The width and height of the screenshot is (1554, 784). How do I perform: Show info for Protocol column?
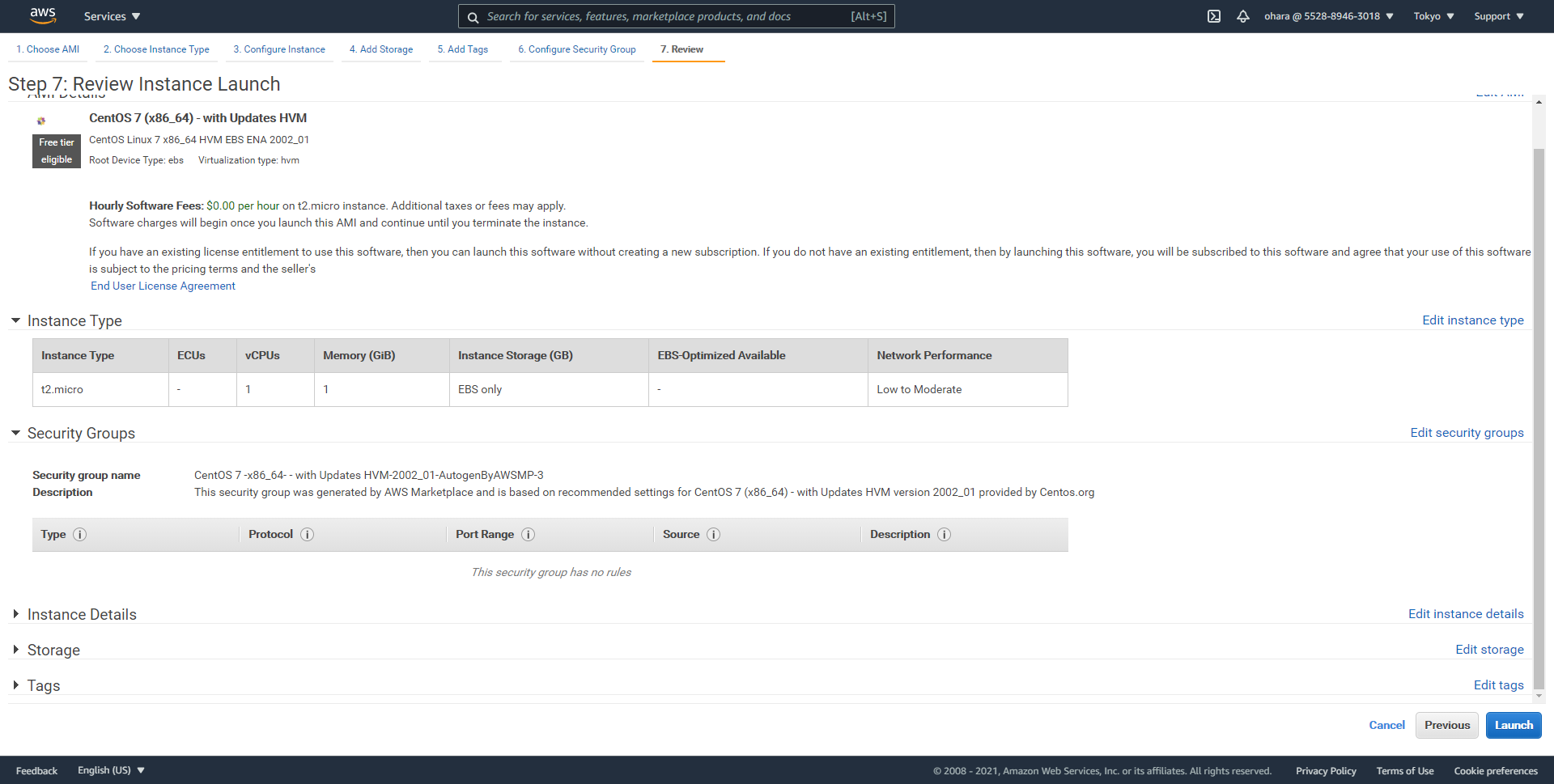tap(308, 535)
